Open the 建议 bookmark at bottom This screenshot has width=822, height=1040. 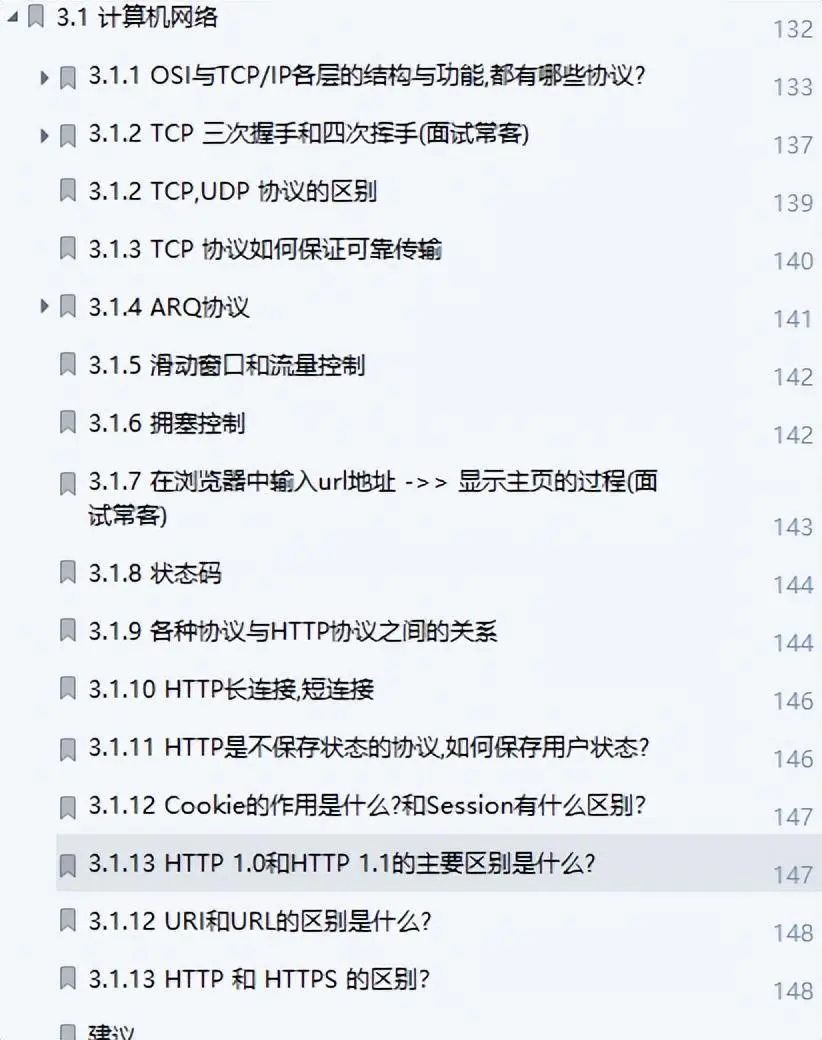pos(111,1031)
